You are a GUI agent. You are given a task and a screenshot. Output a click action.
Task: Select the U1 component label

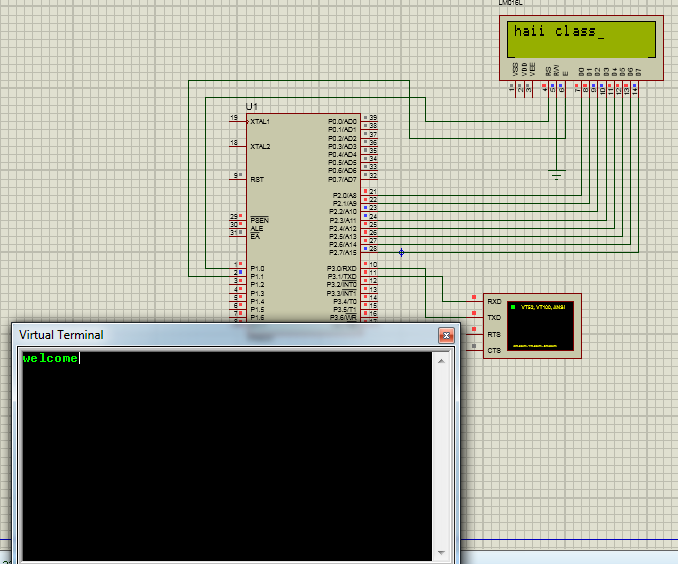click(251, 106)
